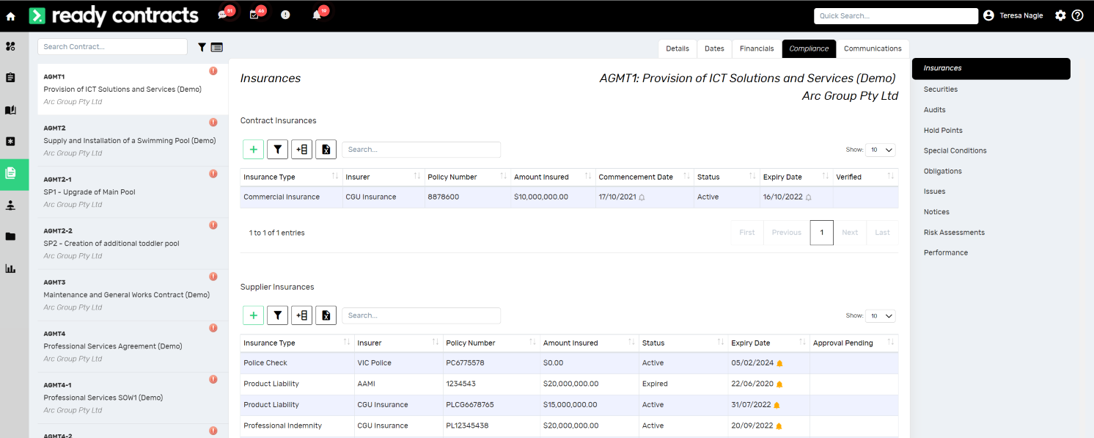Click the bell beside 17/10/2021 commencement date
This screenshot has height=438, width=1094.
(642, 197)
